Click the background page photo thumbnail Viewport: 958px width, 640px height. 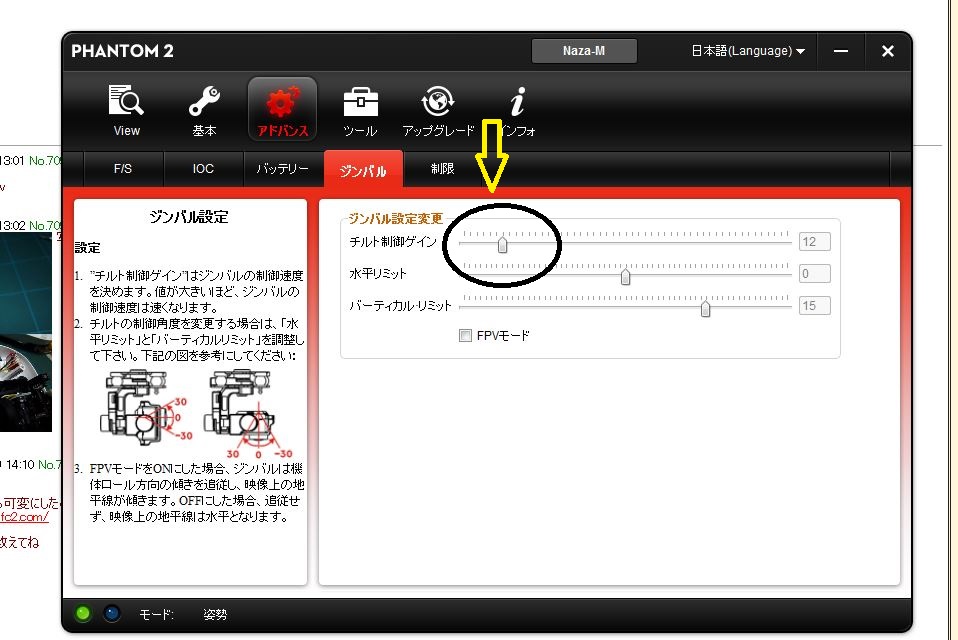(x=26, y=332)
